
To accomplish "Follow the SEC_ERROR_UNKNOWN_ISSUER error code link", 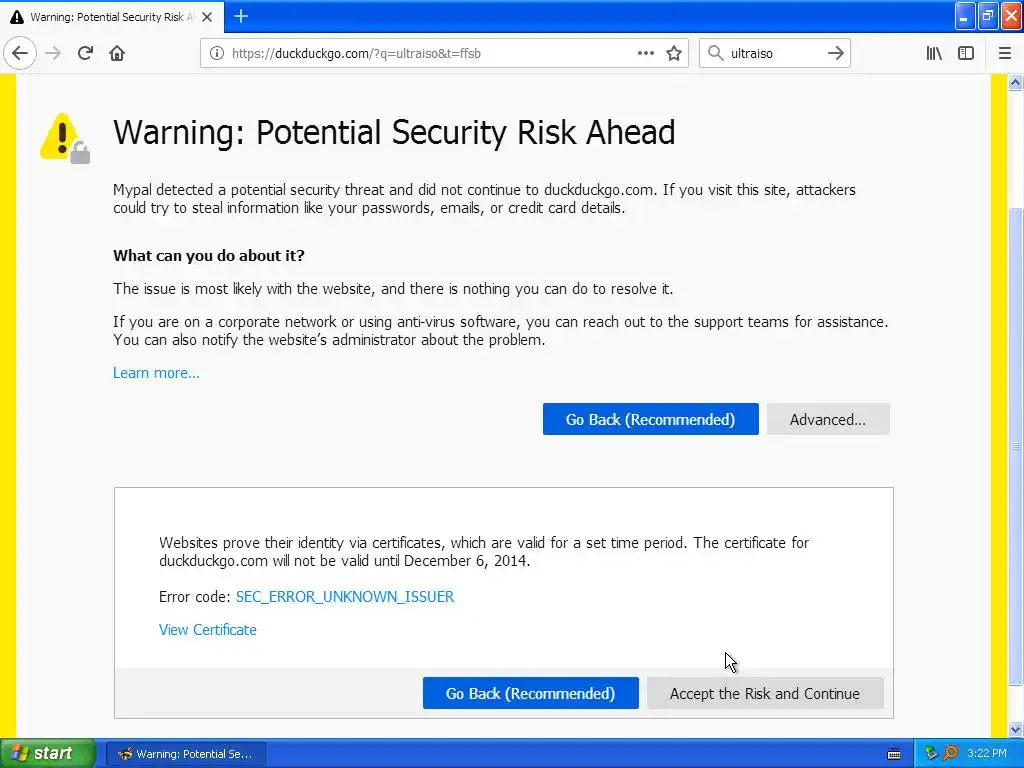I will 345,597.
